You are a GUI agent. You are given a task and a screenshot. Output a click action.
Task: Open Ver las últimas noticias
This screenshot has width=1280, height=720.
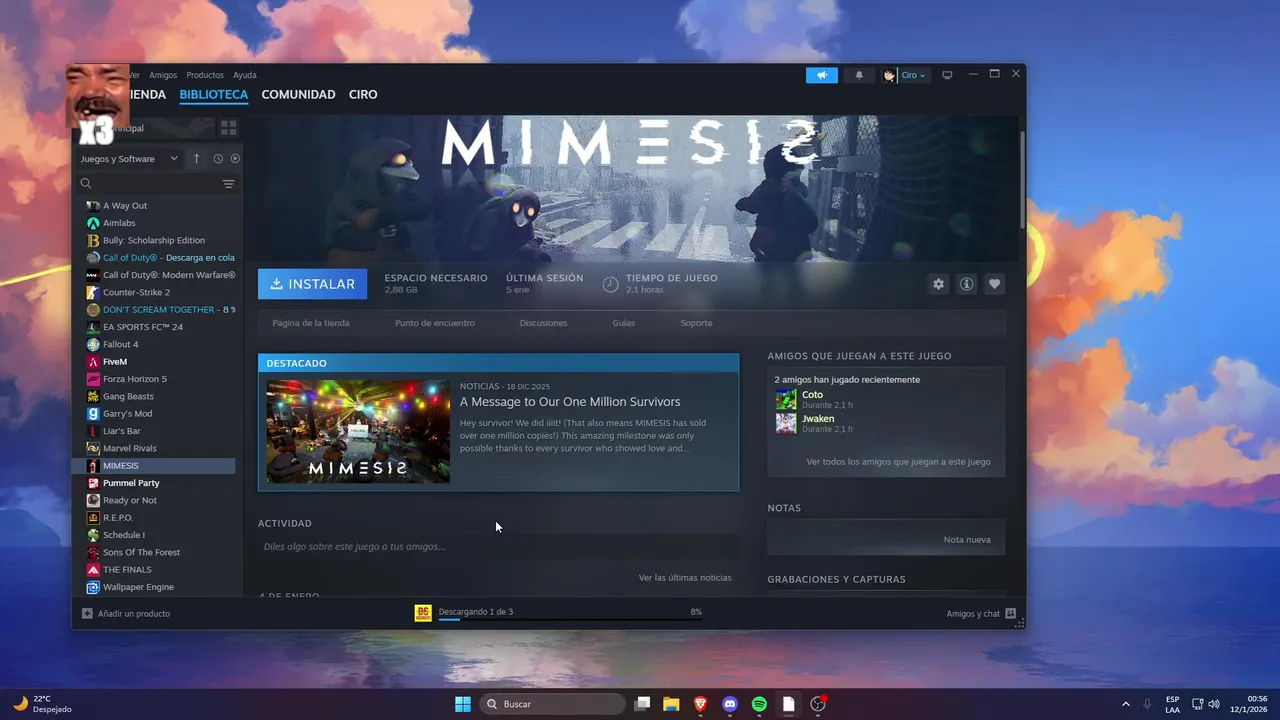point(685,578)
